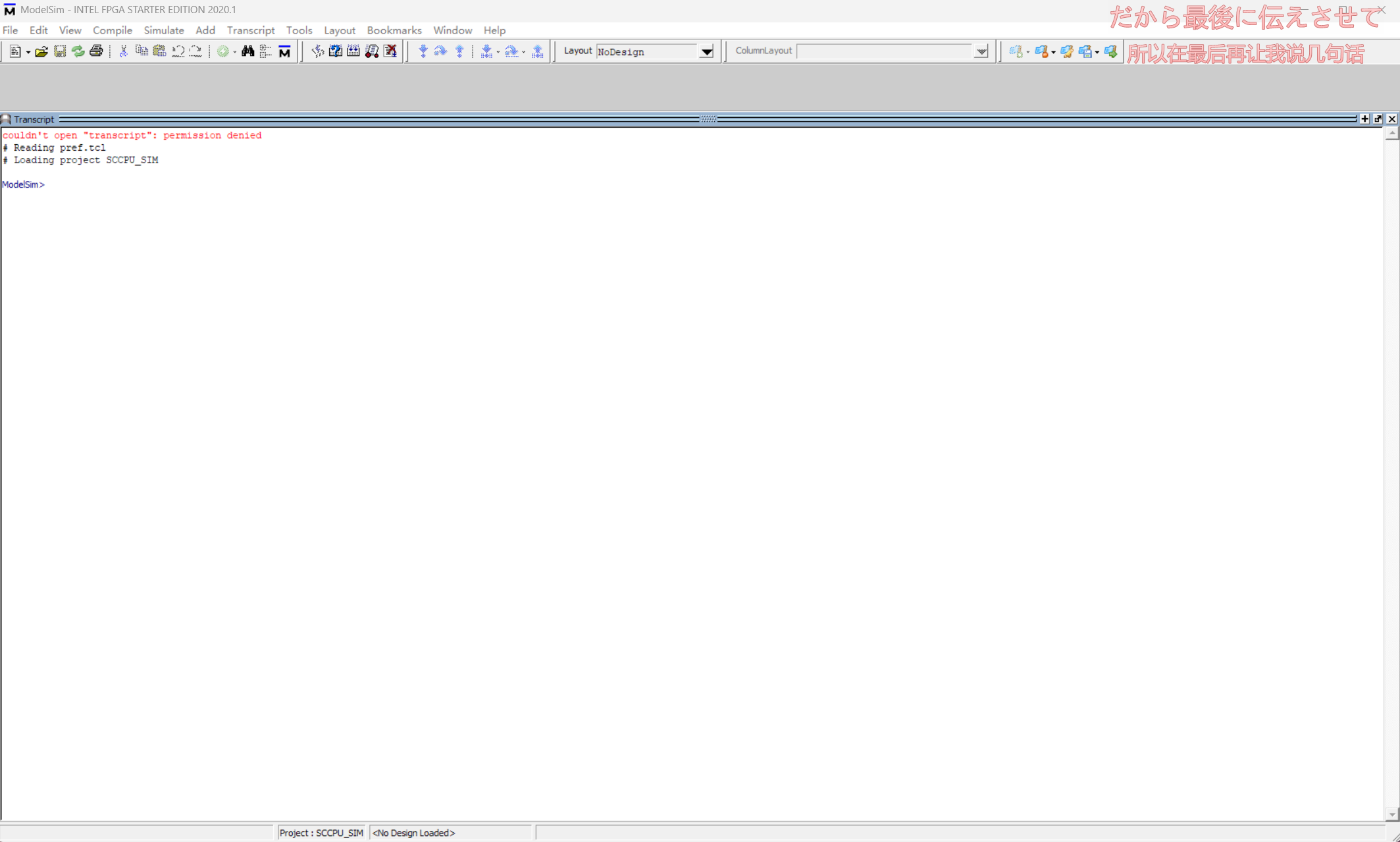Click the Open file folder icon
The image size is (1400, 842).
click(x=41, y=51)
